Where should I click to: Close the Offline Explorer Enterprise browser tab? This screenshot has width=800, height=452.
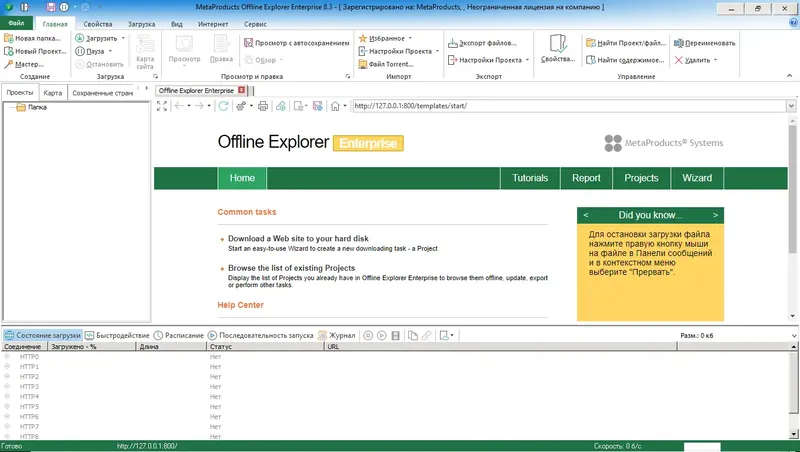click(x=242, y=90)
